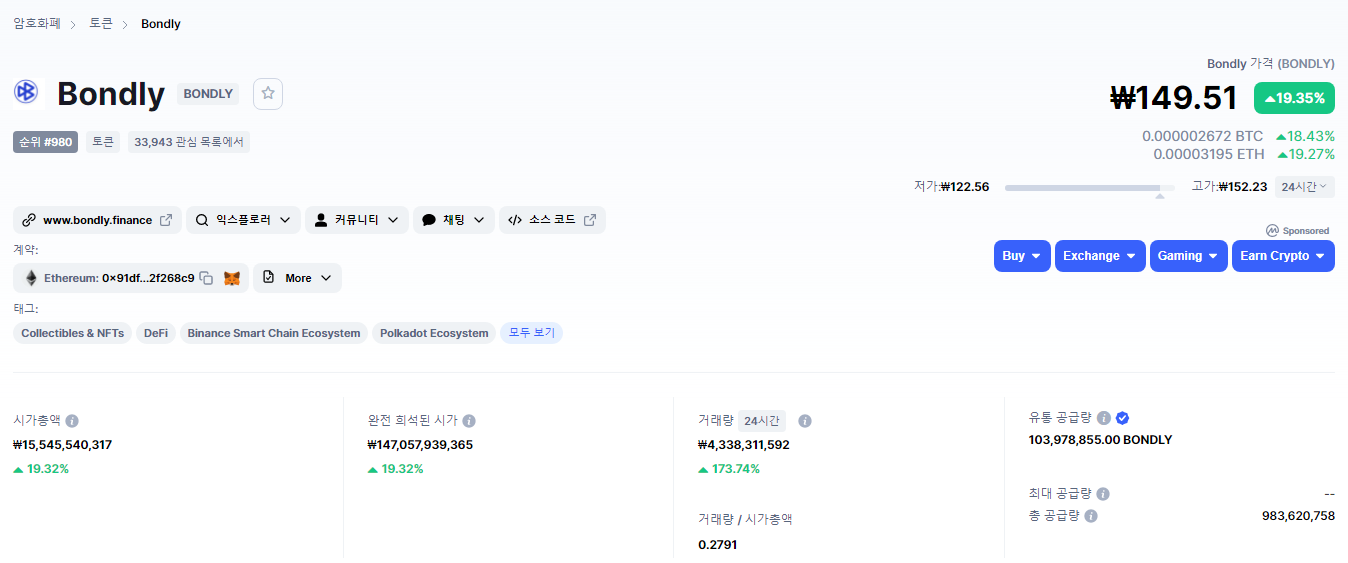Add token to MetaMask via fox icon

[x=232, y=278]
